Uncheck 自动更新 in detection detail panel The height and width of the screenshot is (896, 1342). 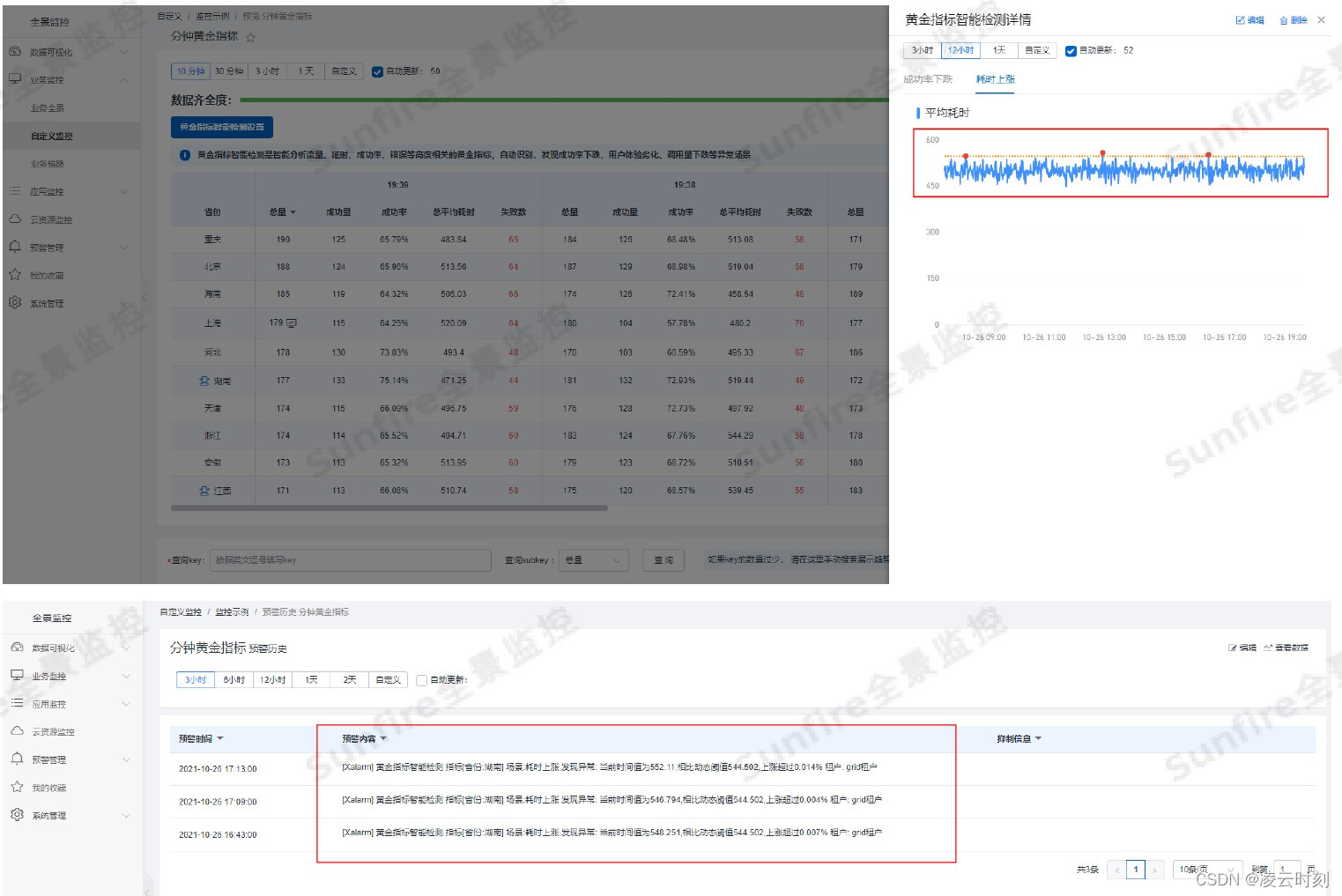coord(1071,51)
